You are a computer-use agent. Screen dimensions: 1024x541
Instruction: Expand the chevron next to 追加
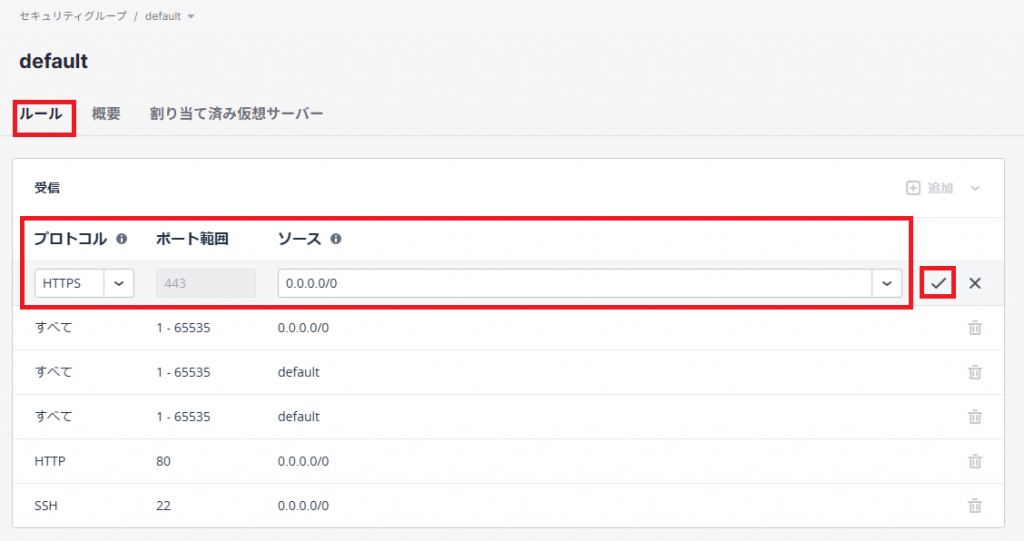[x=975, y=188]
